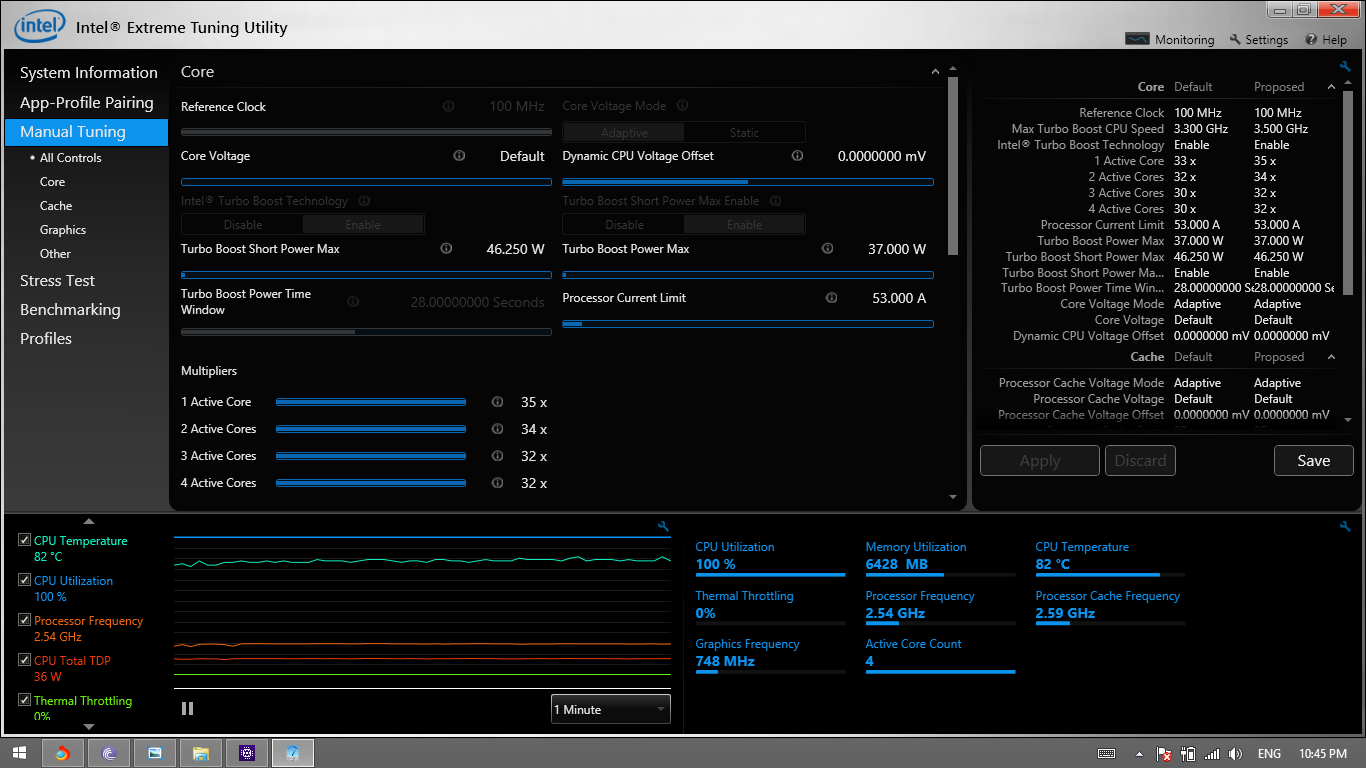This screenshot has width=1366, height=768.
Task: Click info icon for 2 Active Cores multiplier
Action: click(497, 429)
